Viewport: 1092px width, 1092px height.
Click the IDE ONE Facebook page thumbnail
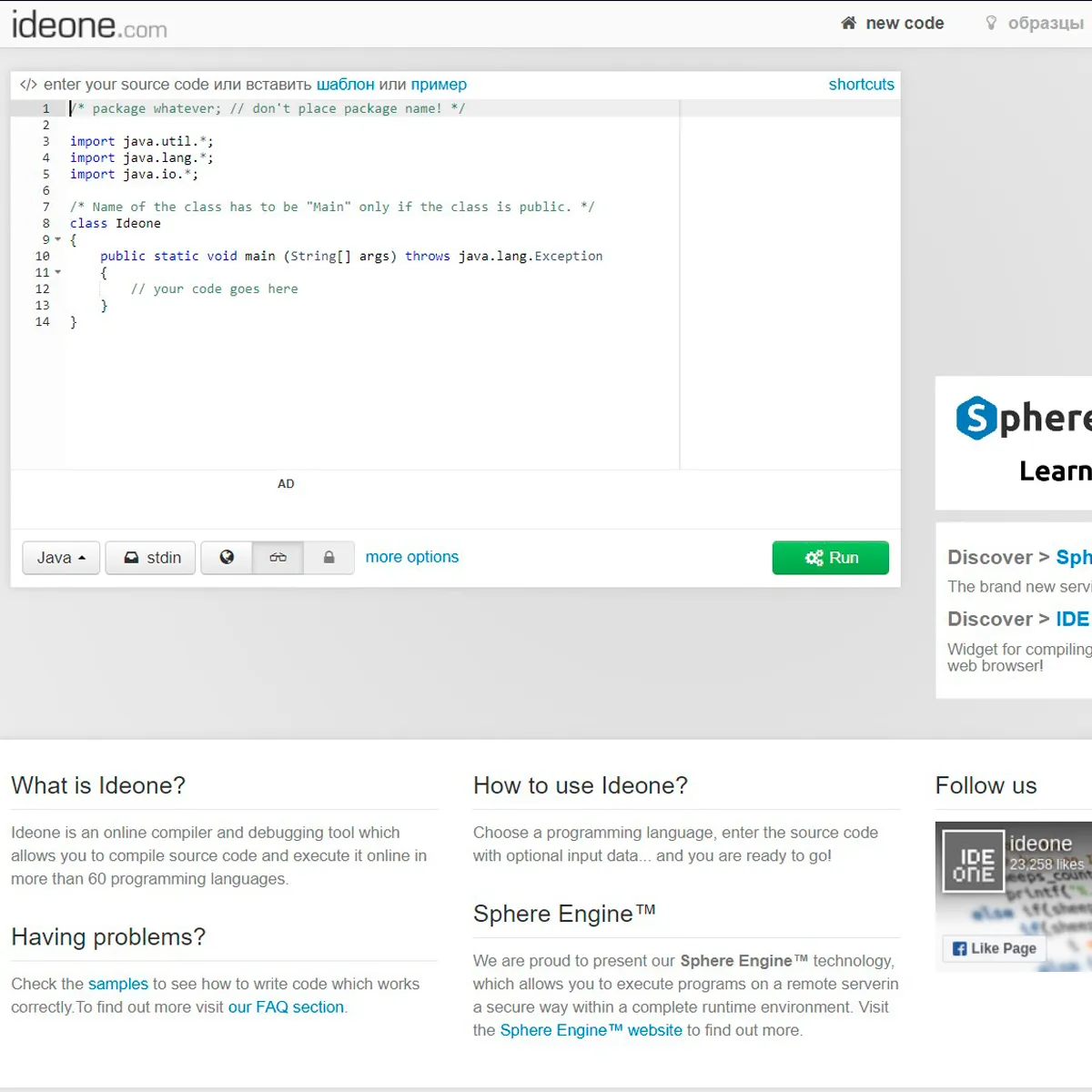point(973,861)
